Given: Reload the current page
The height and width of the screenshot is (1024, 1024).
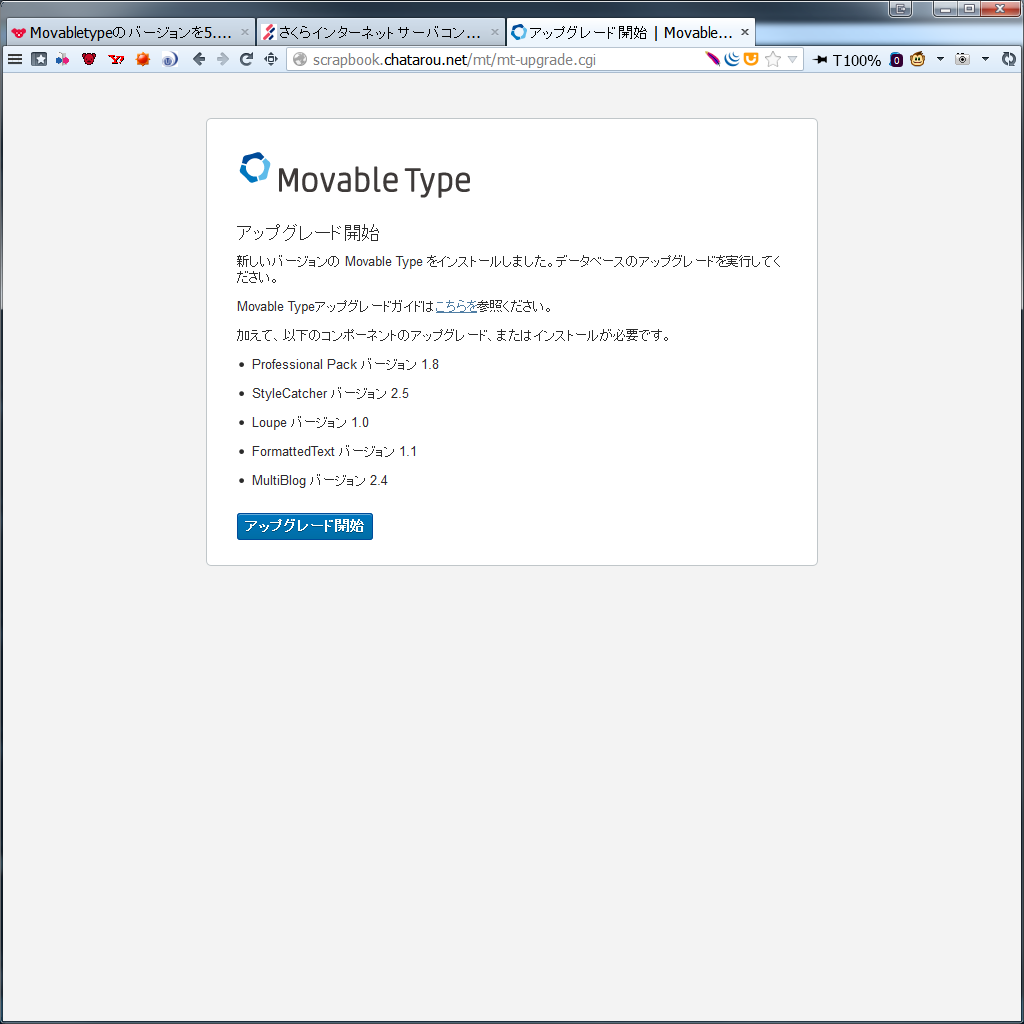Looking at the screenshot, I should 246,59.
